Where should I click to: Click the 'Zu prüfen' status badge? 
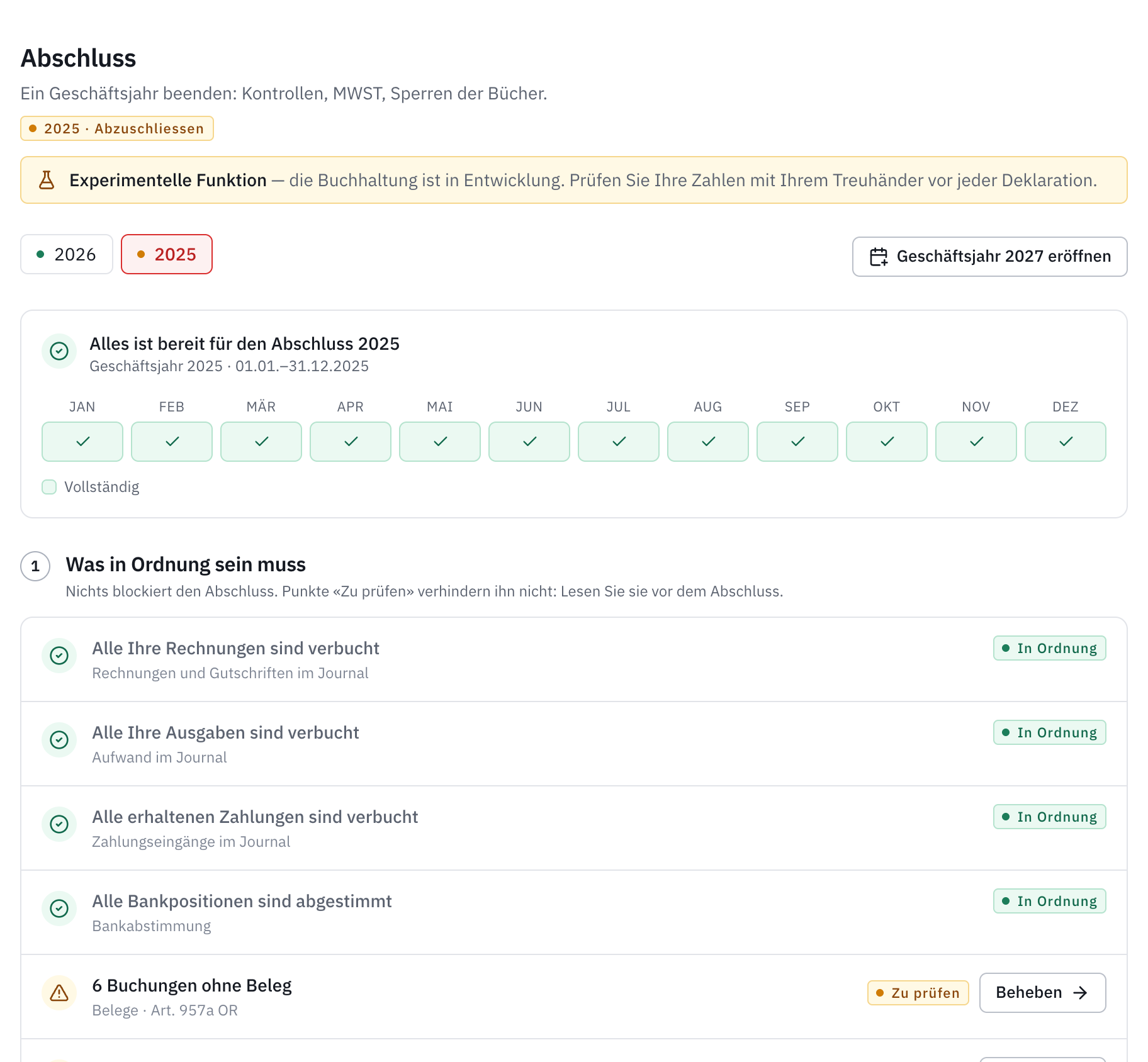(918, 993)
